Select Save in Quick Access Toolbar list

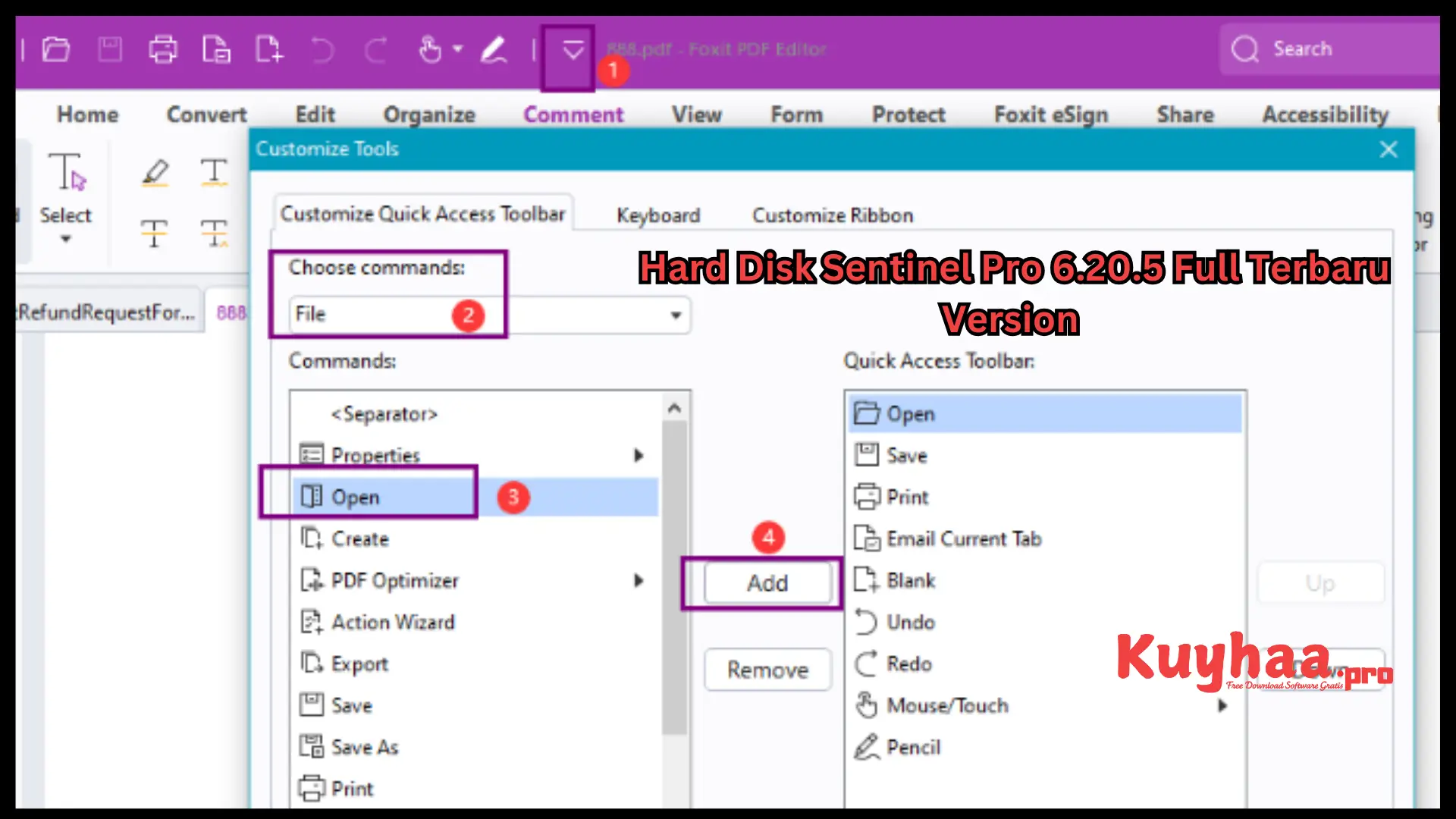[1045, 455]
